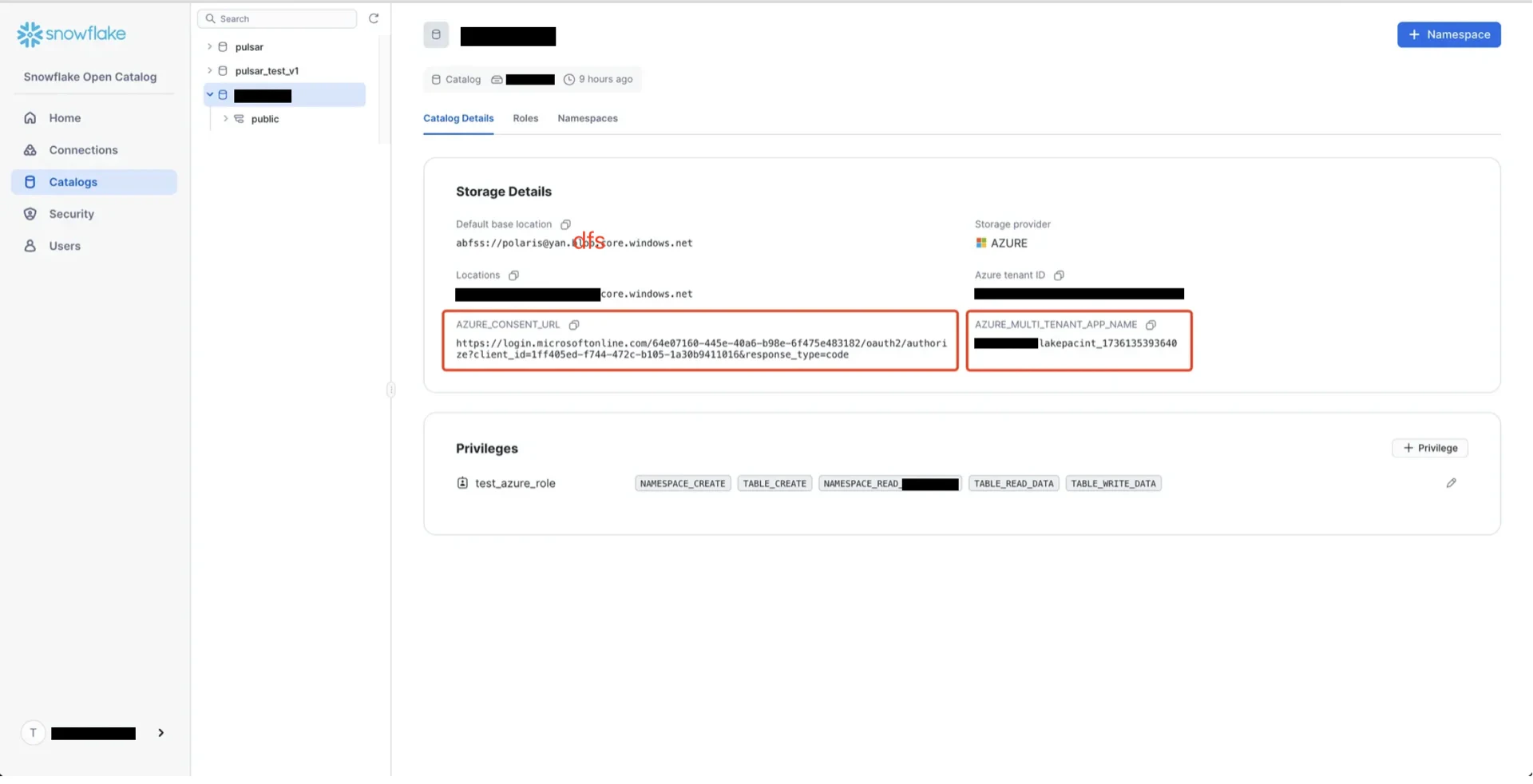1533x784 pixels.
Task: Click the Connections icon in sidebar
Action: click(30, 150)
